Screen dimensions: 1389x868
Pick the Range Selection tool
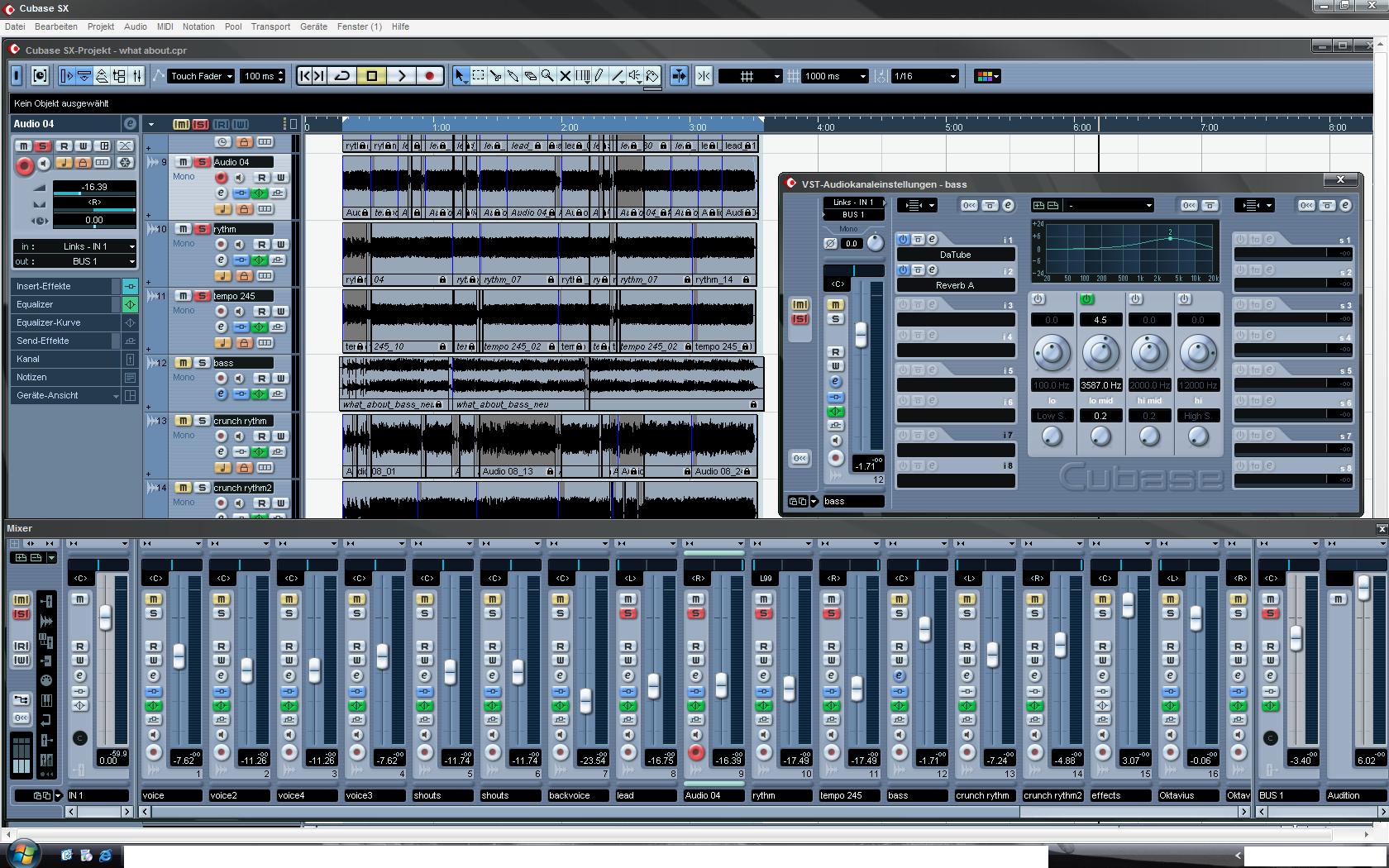478,76
